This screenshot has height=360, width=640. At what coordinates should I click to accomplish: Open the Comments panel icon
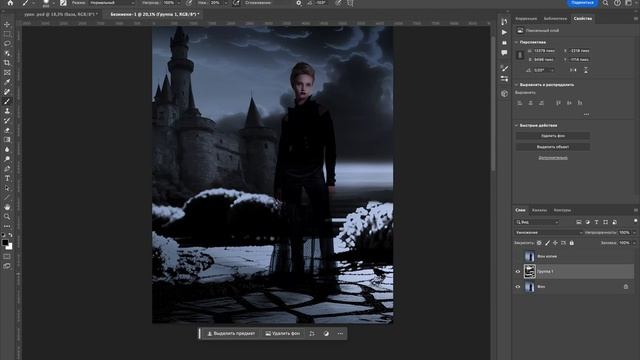pos(504,53)
